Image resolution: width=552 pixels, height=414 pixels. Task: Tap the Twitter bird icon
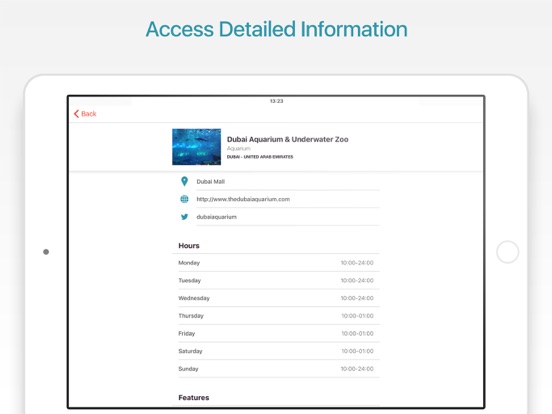[184, 217]
